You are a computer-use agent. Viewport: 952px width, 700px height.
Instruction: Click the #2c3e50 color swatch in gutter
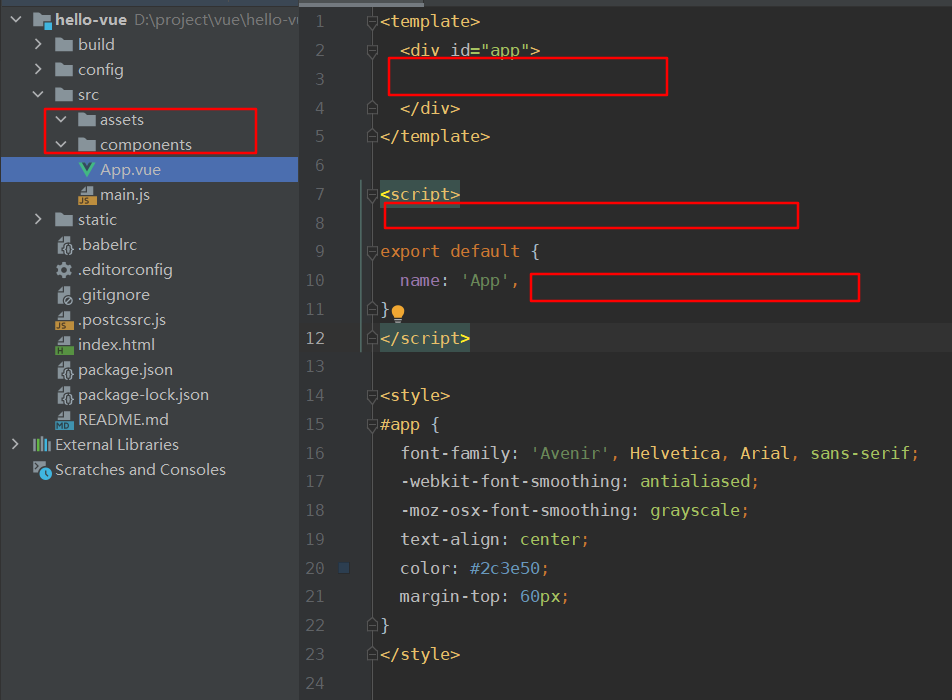(x=344, y=568)
